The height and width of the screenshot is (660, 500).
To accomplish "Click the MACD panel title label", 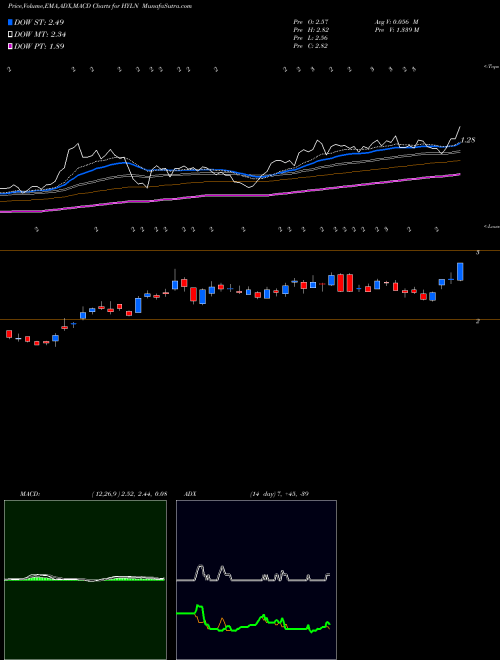I will coord(30,494).
